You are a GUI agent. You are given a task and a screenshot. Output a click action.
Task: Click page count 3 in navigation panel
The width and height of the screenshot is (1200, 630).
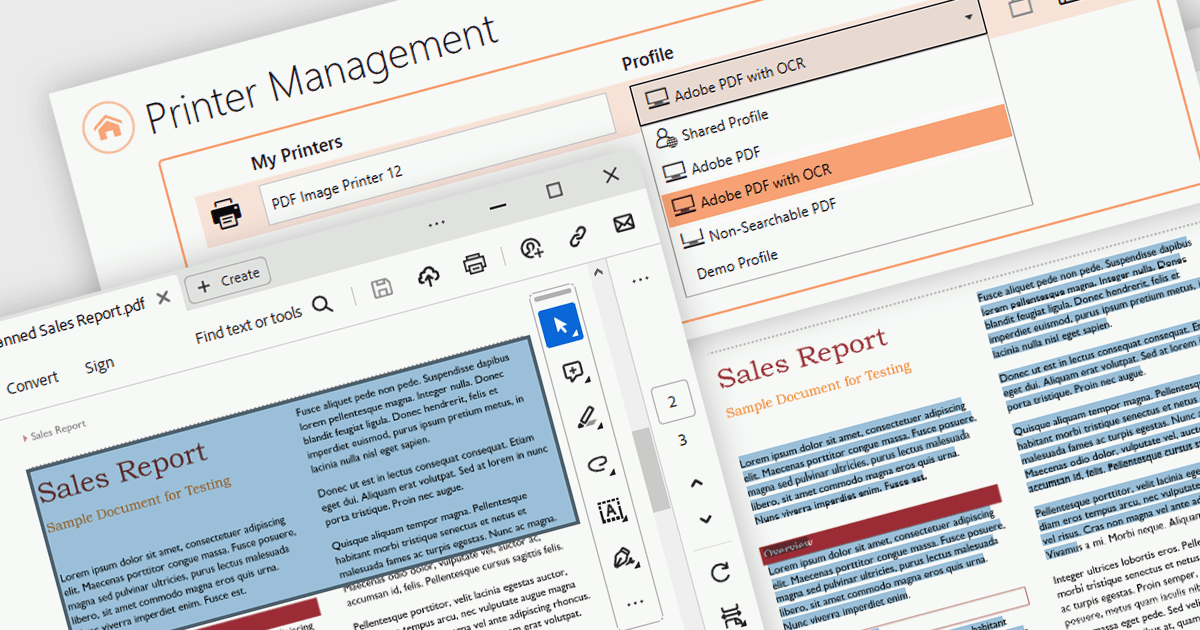(x=682, y=440)
